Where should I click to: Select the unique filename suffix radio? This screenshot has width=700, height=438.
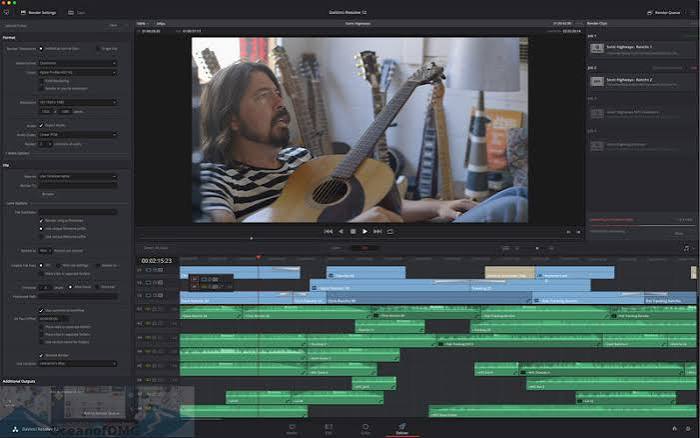[42, 237]
